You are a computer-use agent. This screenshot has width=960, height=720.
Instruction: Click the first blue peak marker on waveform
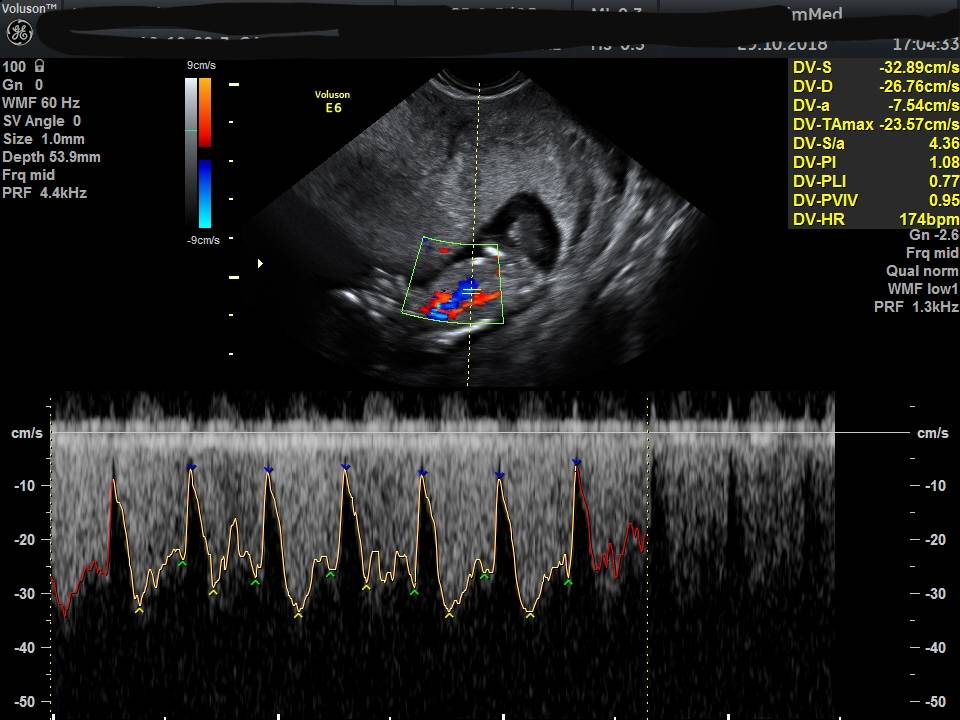tap(191, 467)
